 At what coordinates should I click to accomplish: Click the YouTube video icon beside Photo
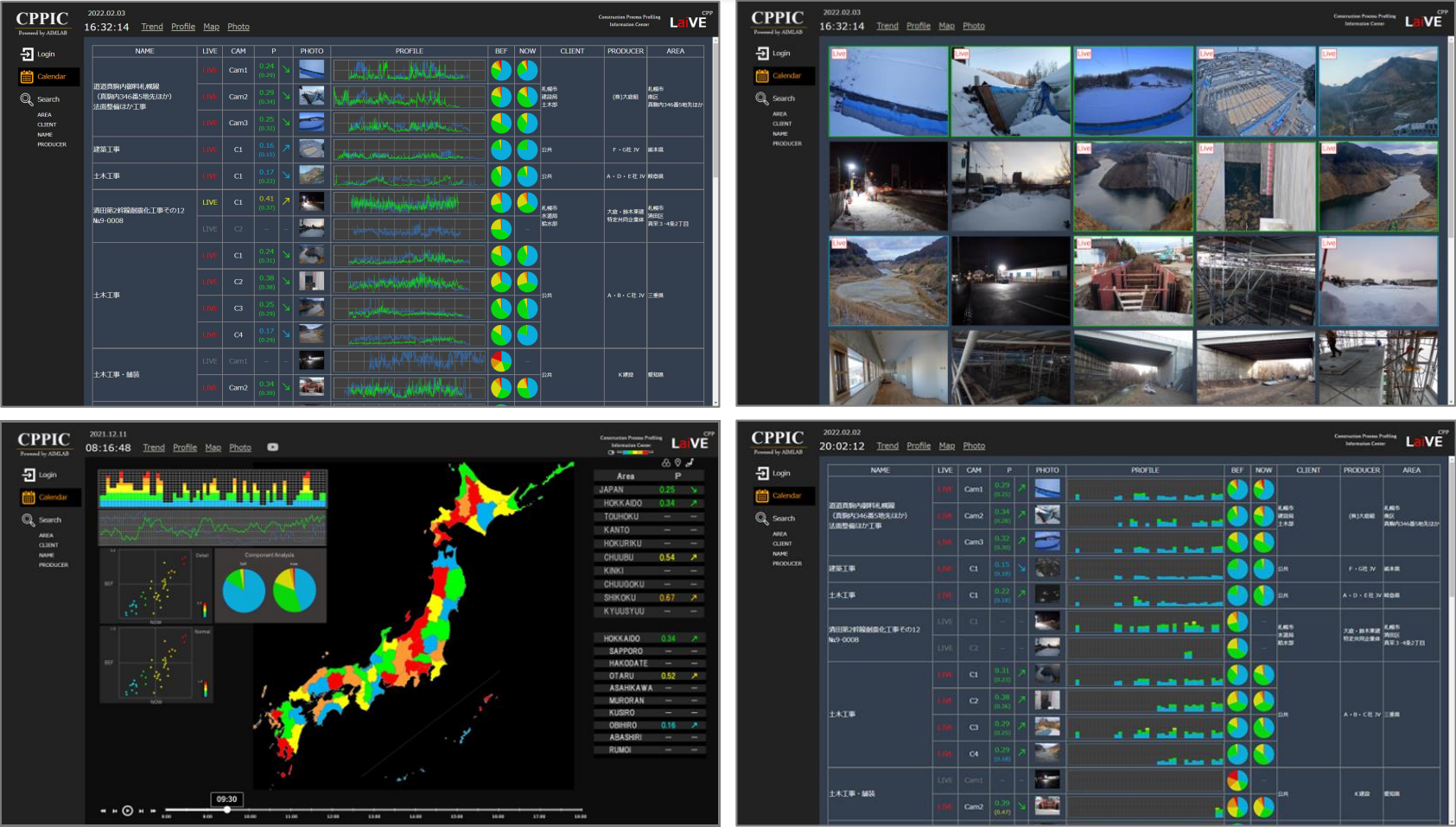pos(272,448)
